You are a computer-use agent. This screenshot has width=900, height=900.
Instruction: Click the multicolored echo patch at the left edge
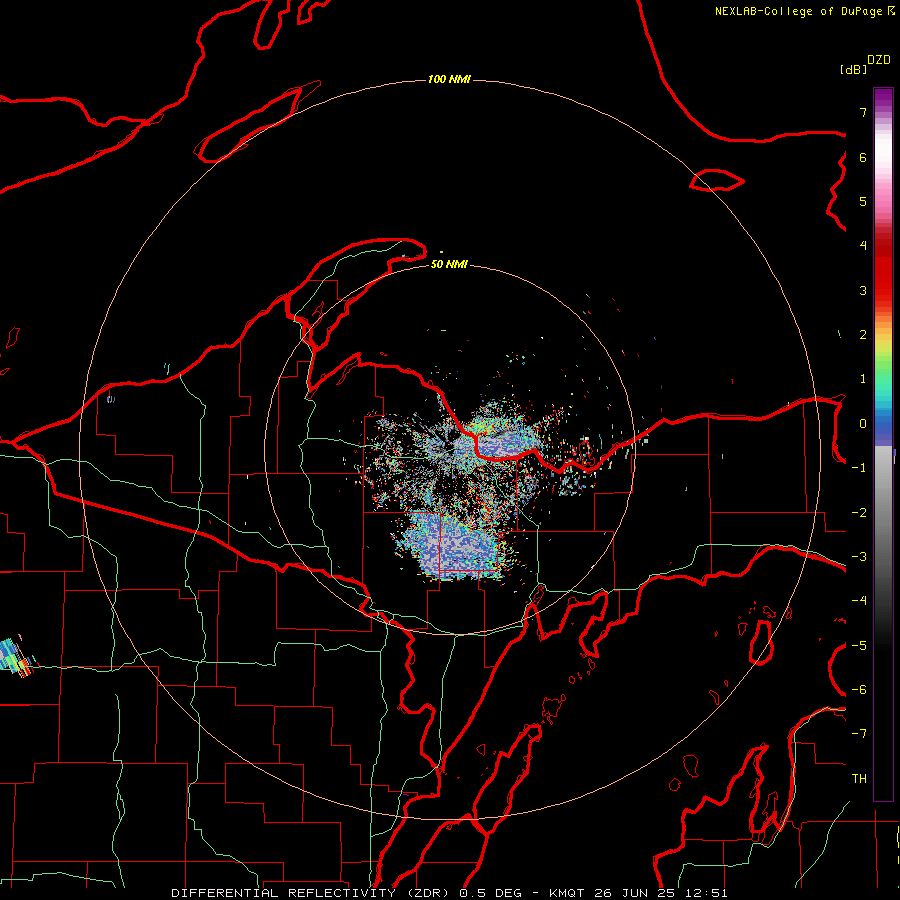pos(15,657)
